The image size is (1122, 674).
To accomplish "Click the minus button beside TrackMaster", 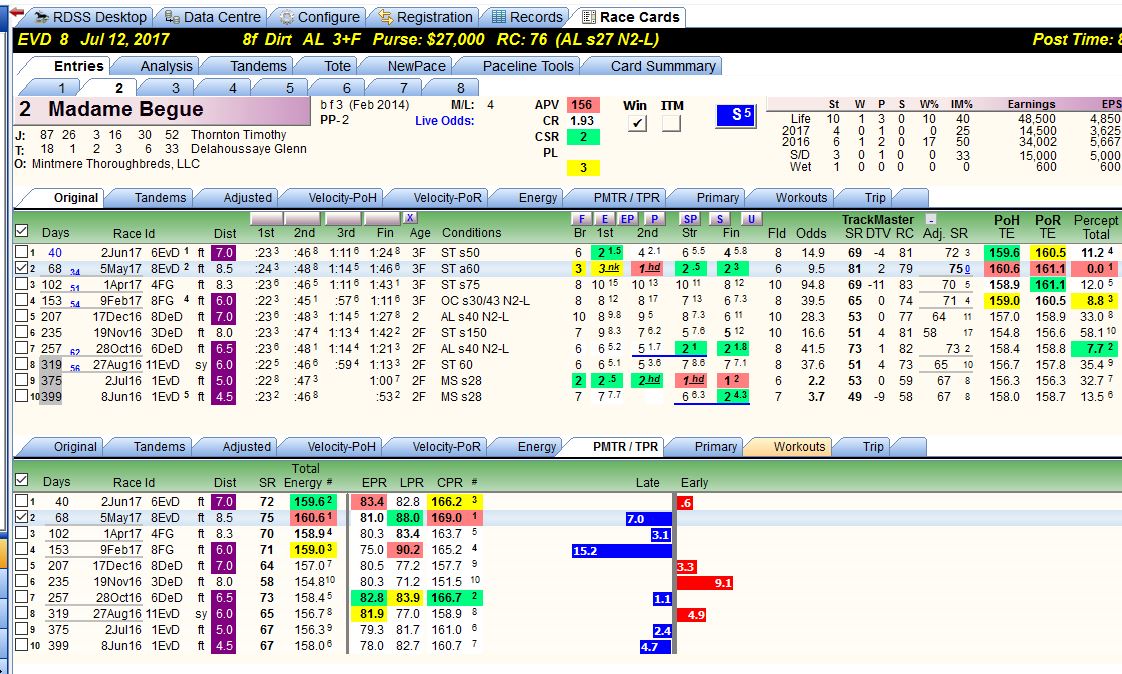I will tap(930, 219).
